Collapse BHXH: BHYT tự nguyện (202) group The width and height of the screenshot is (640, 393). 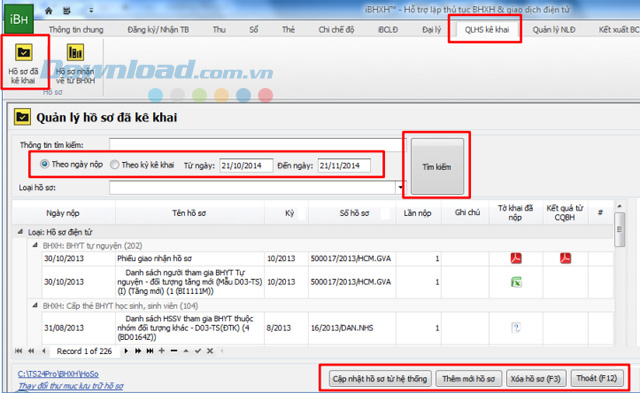(x=35, y=245)
